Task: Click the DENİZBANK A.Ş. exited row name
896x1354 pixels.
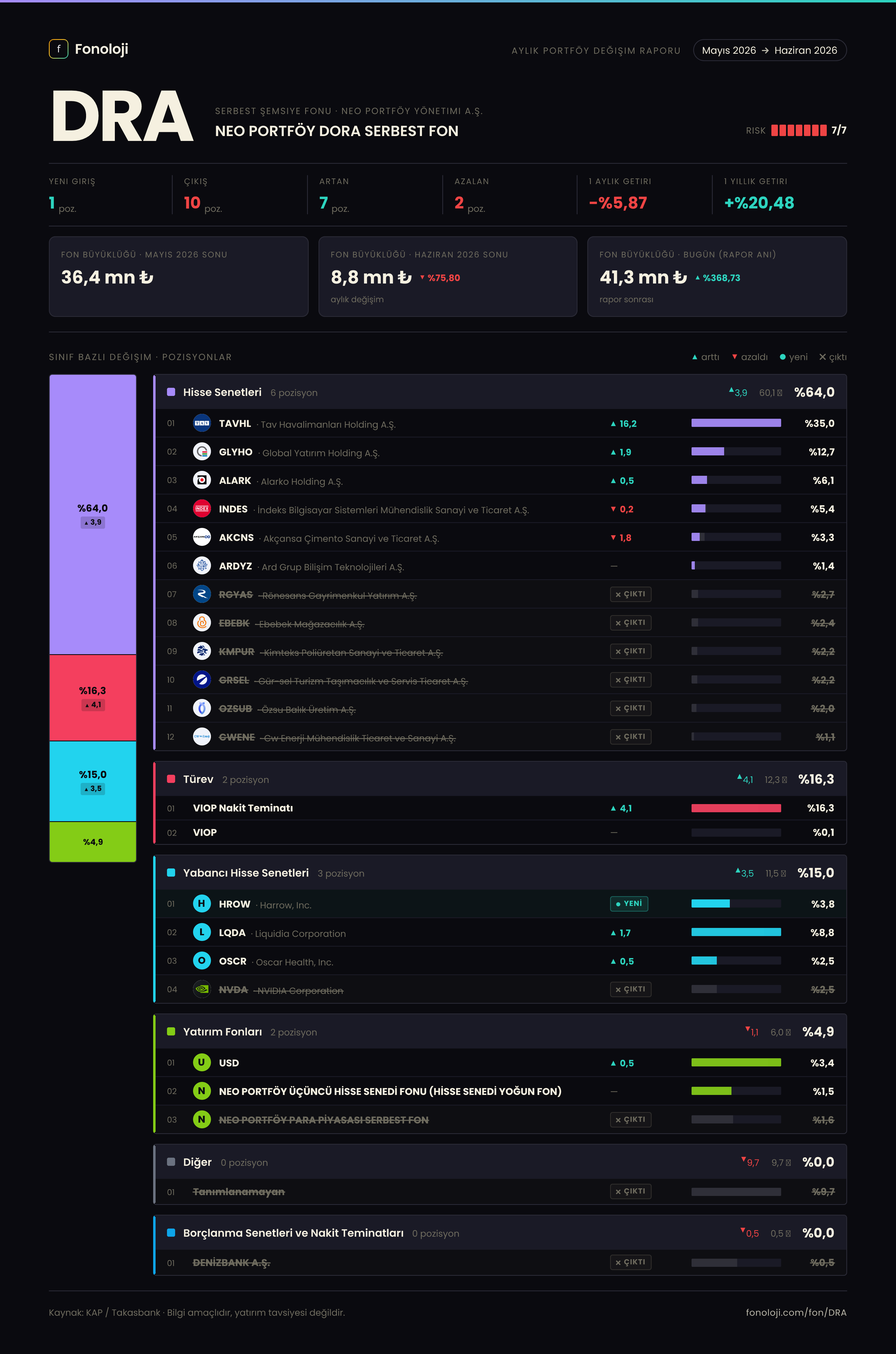Action: (x=231, y=1262)
